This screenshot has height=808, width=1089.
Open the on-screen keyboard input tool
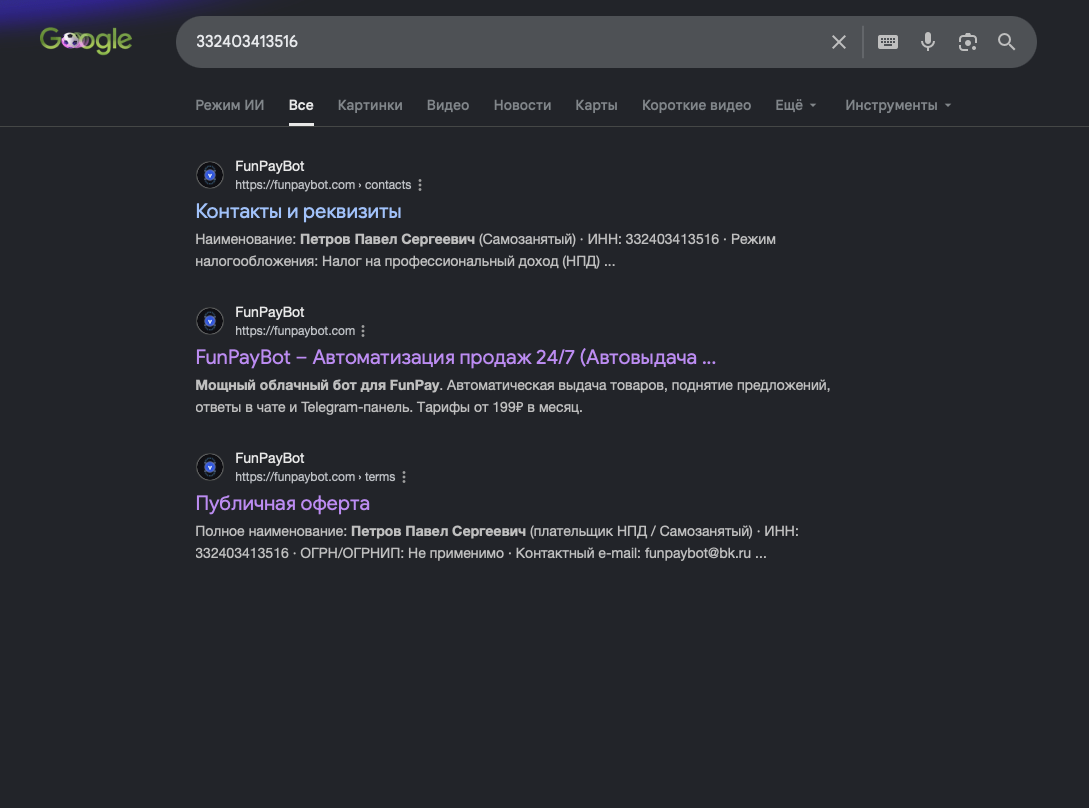click(888, 42)
